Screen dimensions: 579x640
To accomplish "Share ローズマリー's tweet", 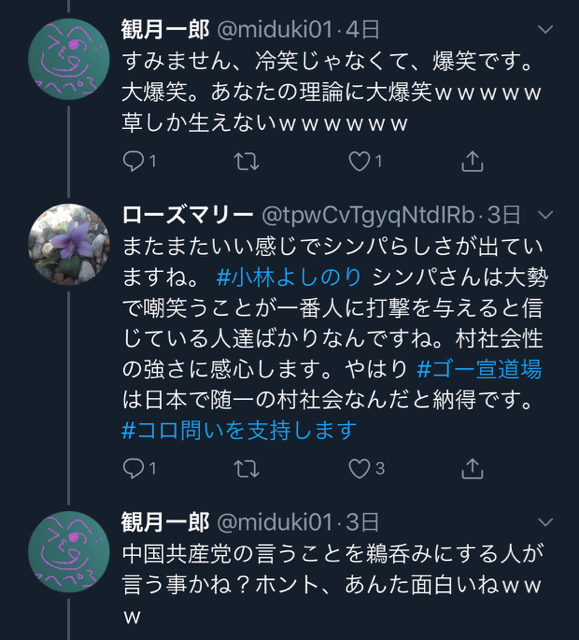I will 472,469.
